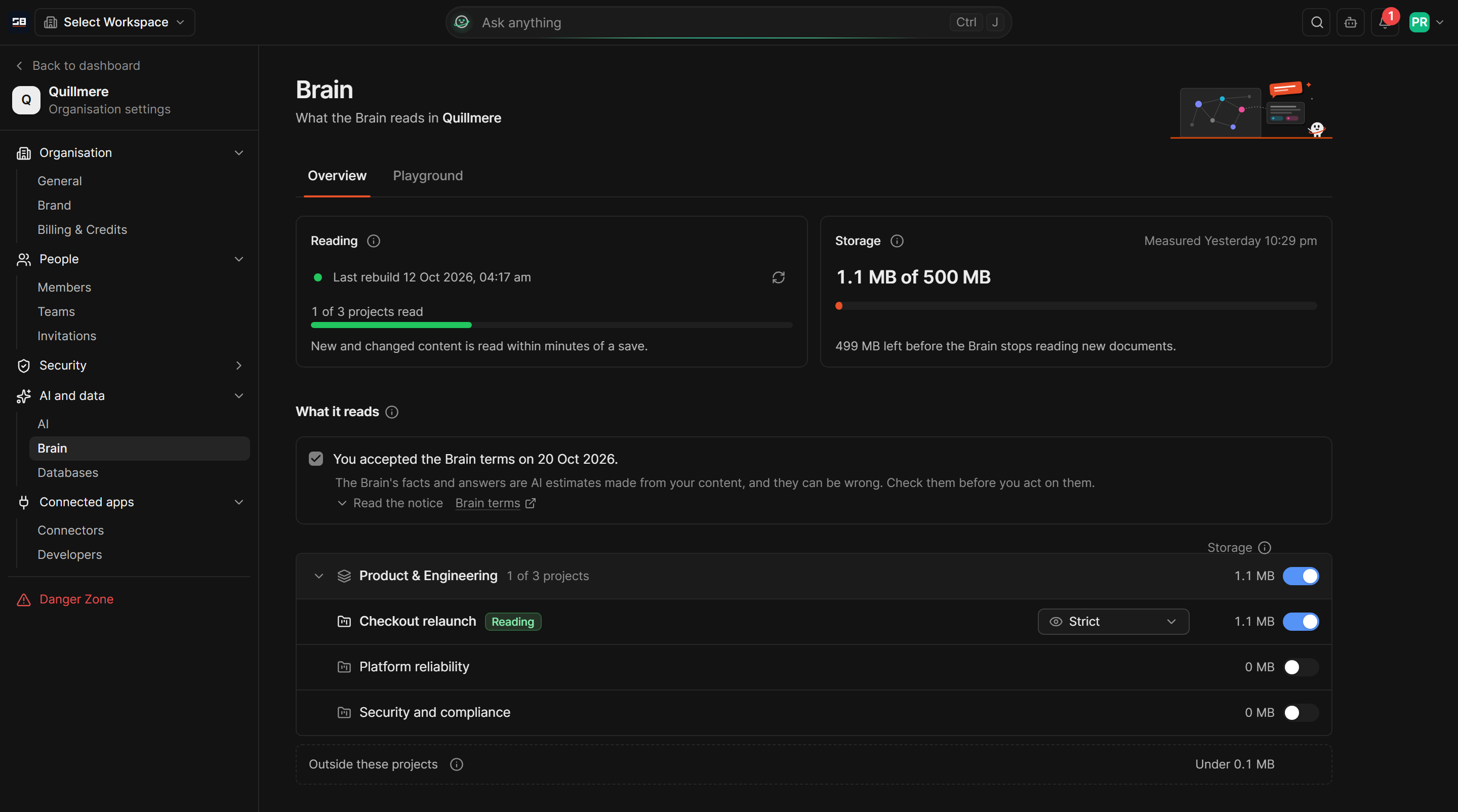The width and height of the screenshot is (1458, 812).
Task: Click the projects read progress bar
Action: (551, 326)
